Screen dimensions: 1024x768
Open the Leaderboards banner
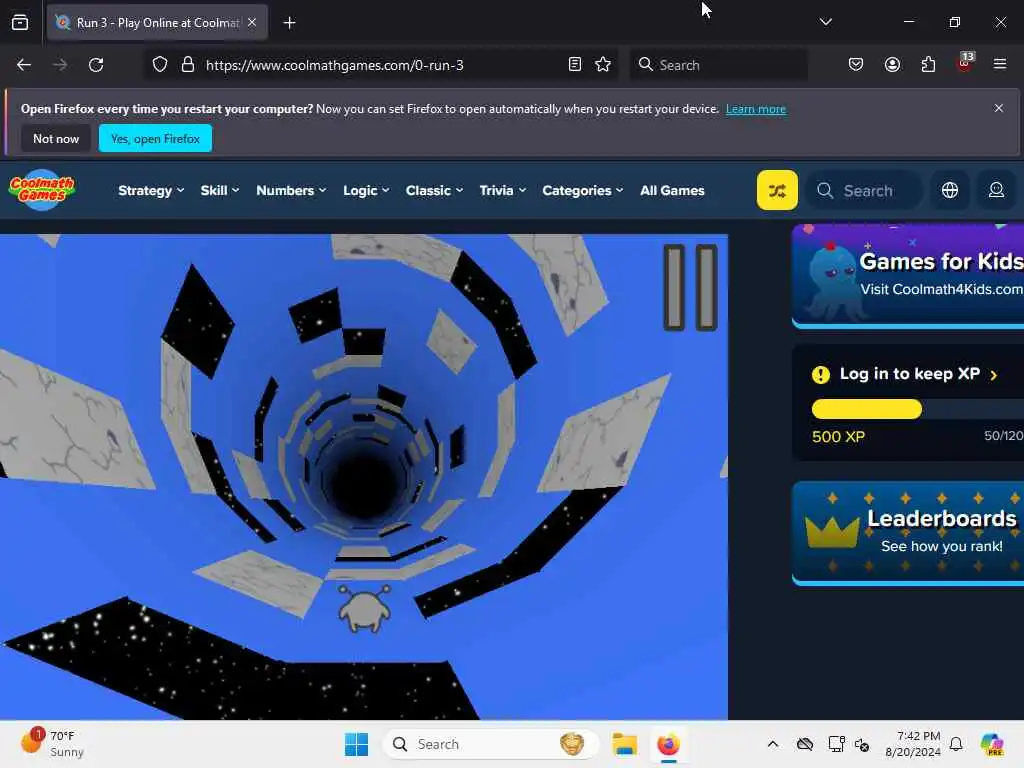pos(908,534)
